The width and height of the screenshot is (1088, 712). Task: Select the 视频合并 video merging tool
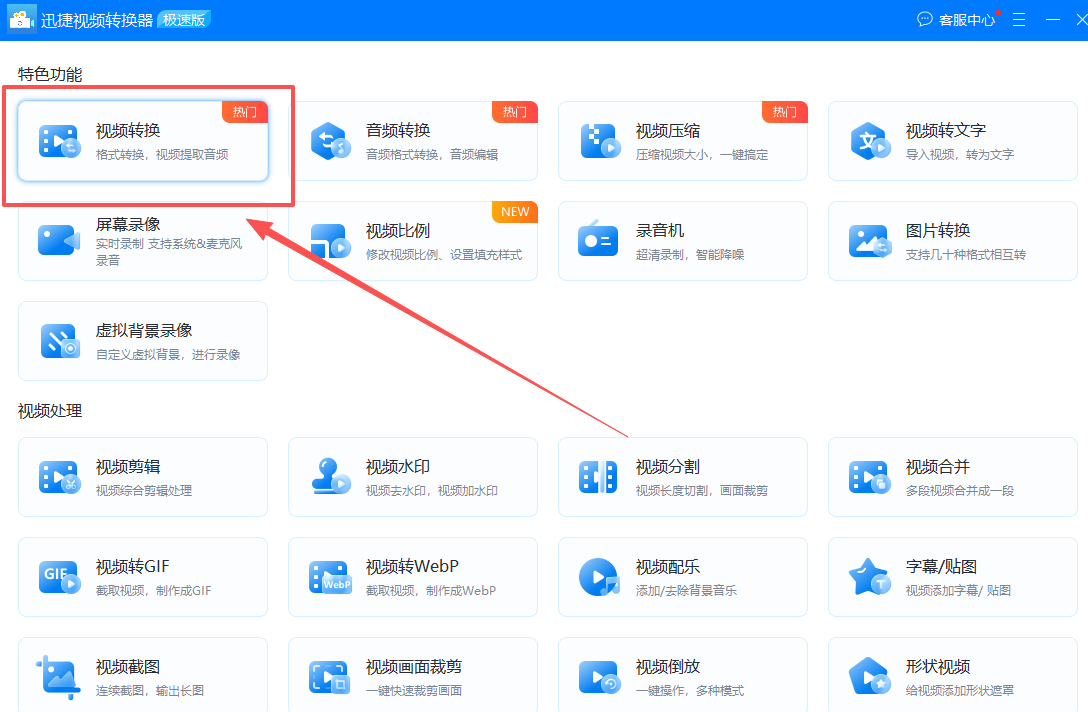950,477
